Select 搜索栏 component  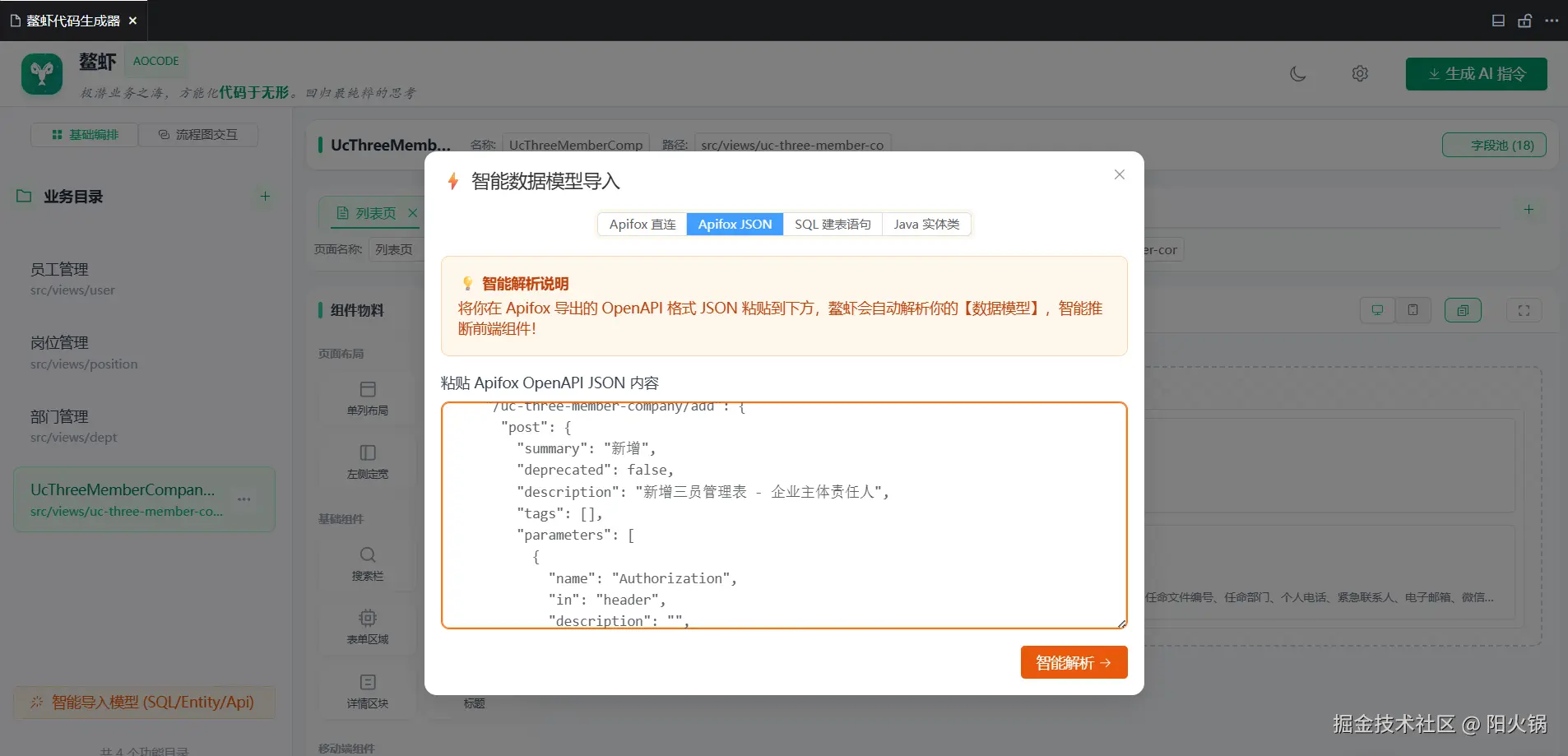point(368,564)
